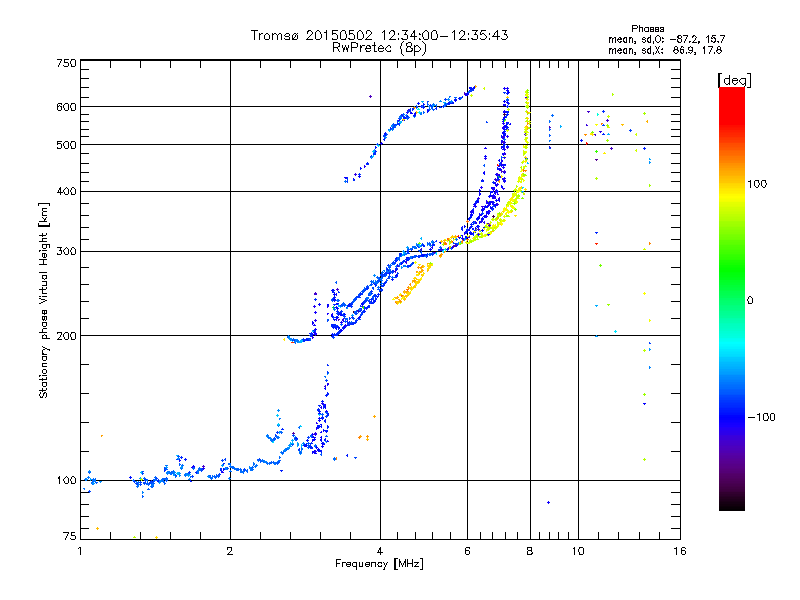Select the 750 tick on the height axis
The height and width of the screenshot is (600, 800).
coord(66,63)
